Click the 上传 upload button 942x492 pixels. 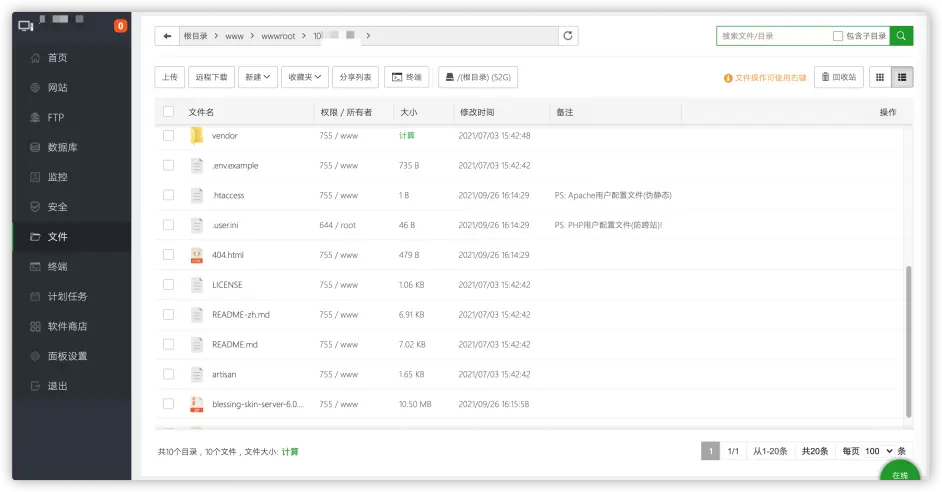(x=170, y=77)
